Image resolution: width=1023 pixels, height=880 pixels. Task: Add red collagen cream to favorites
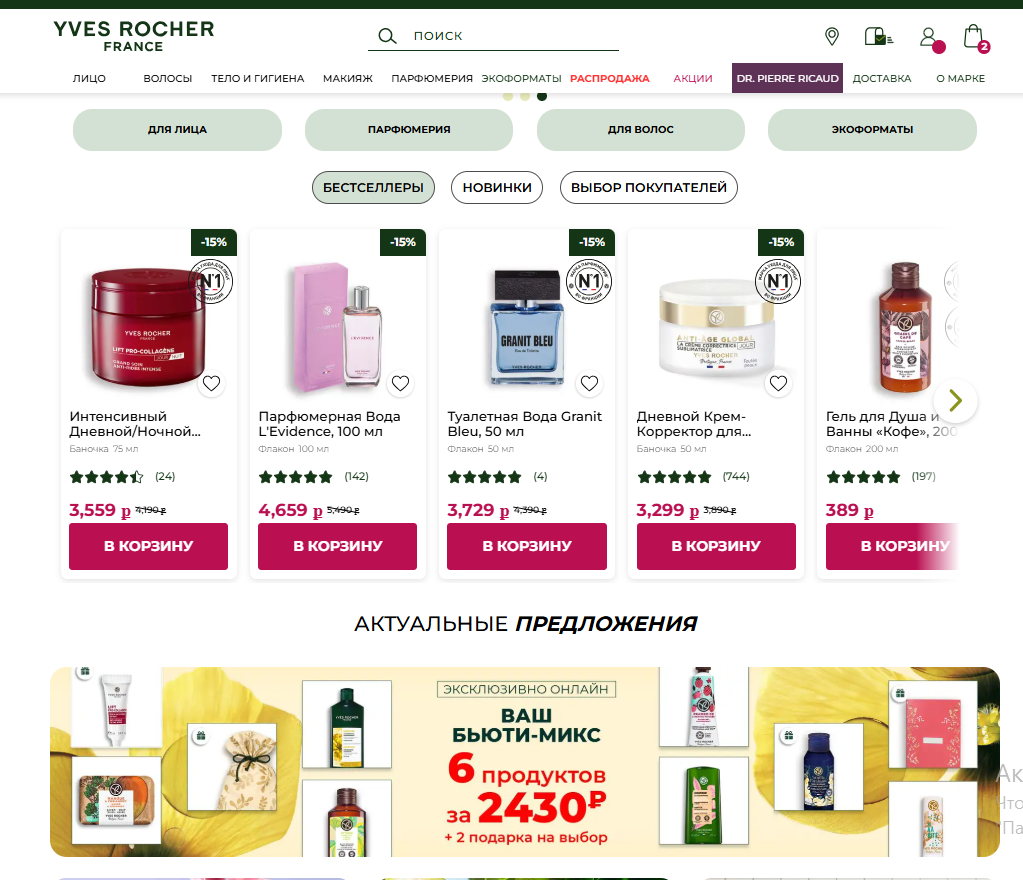pos(211,384)
